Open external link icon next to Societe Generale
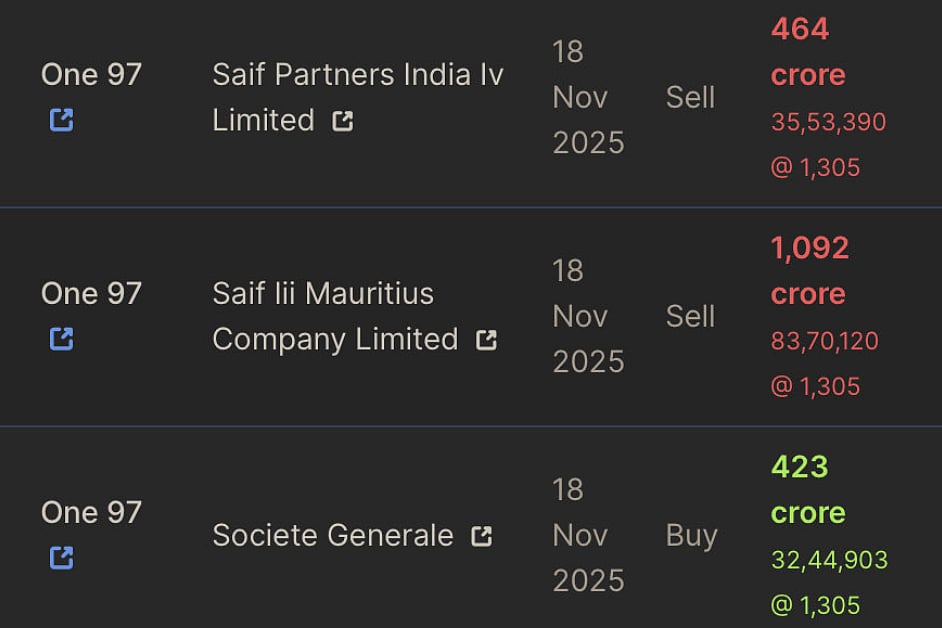 pos(482,537)
